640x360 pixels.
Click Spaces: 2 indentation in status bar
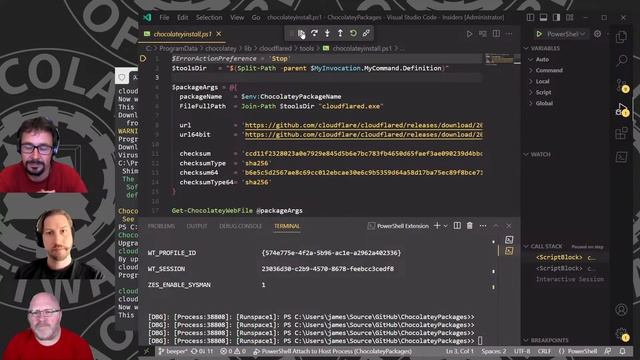(494, 351)
